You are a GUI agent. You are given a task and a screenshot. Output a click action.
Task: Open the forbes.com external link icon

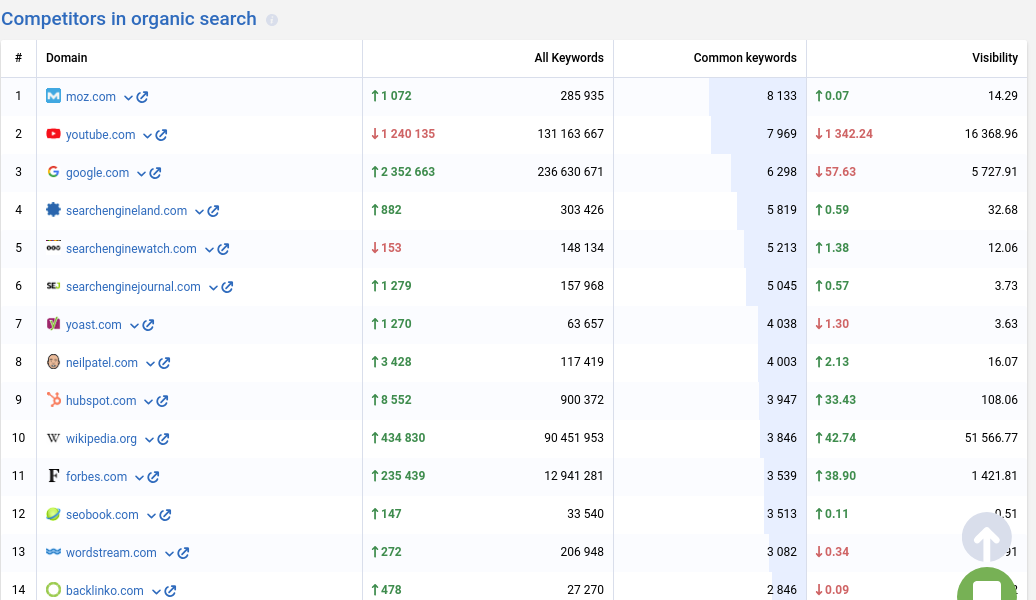click(x=153, y=477)
